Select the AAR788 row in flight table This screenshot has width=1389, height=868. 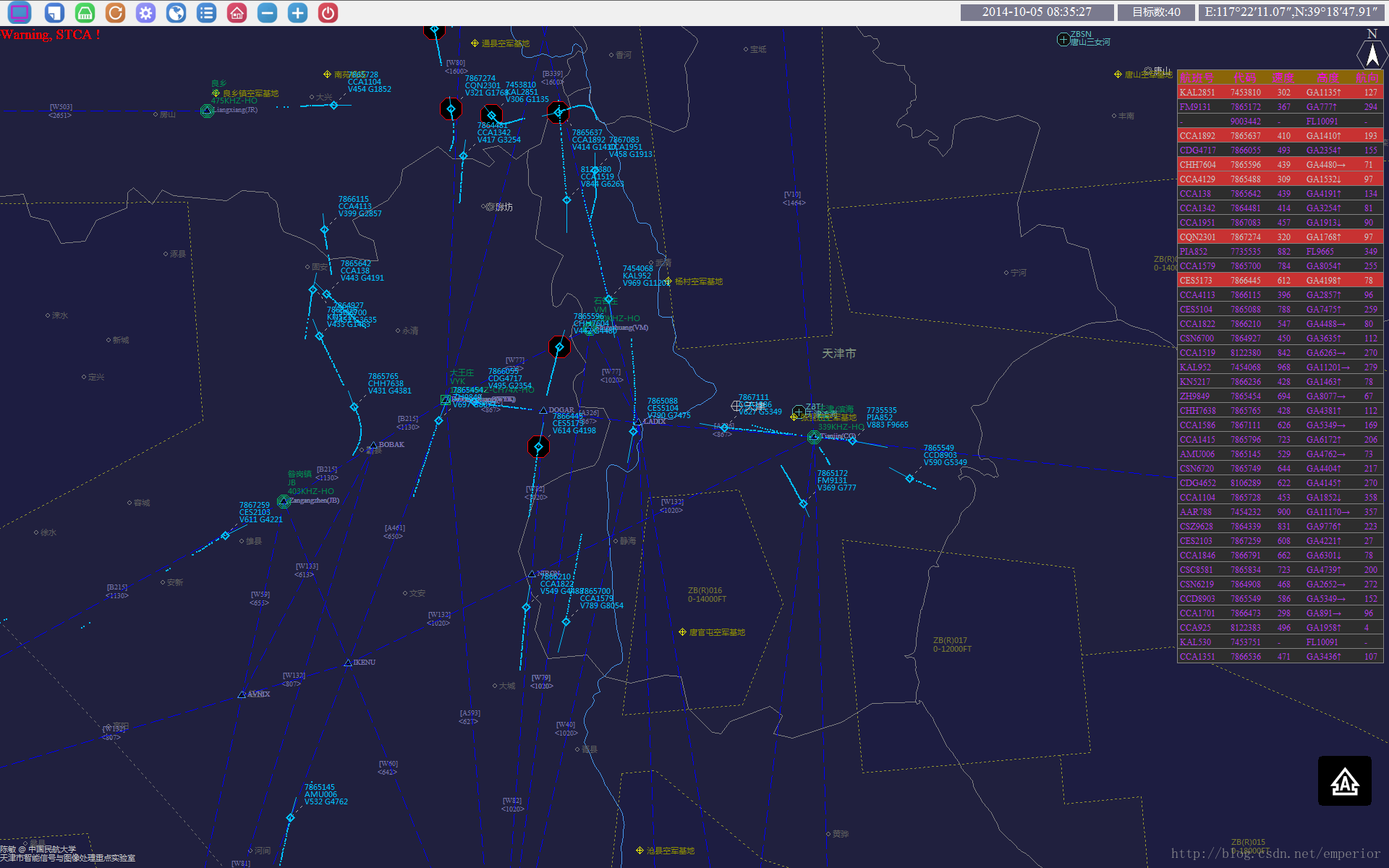[1280, 512]
